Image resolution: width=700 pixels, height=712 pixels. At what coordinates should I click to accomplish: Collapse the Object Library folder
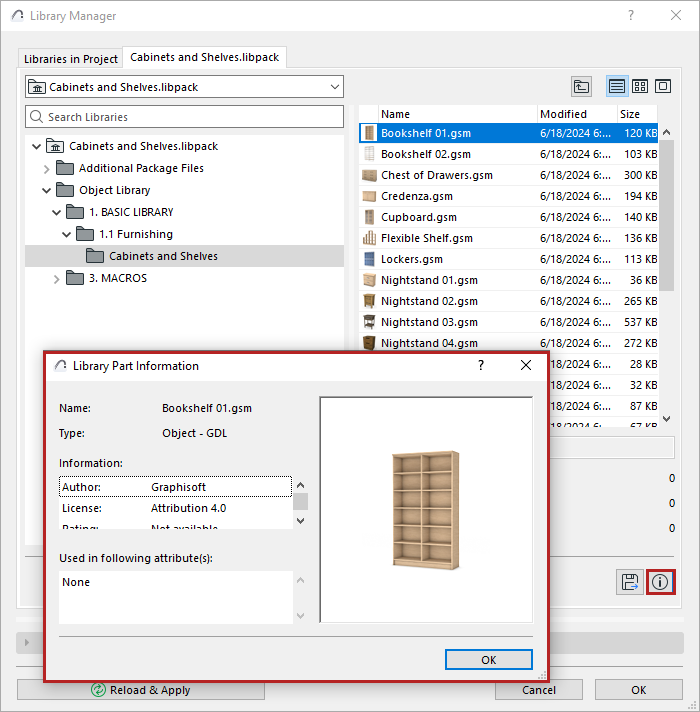point(46,190)
